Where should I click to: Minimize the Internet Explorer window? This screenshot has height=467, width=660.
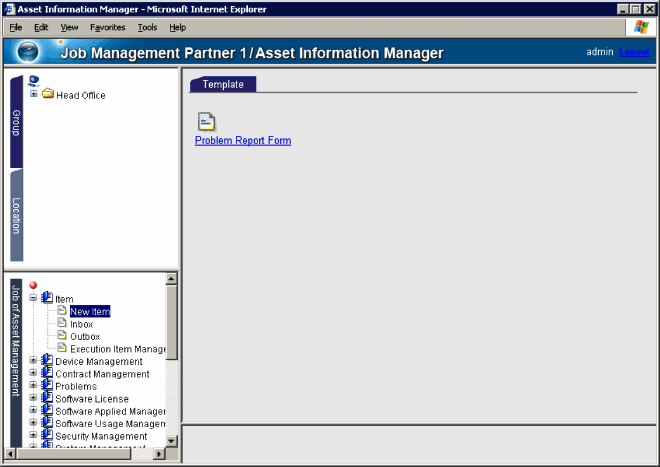click(623, 9)
